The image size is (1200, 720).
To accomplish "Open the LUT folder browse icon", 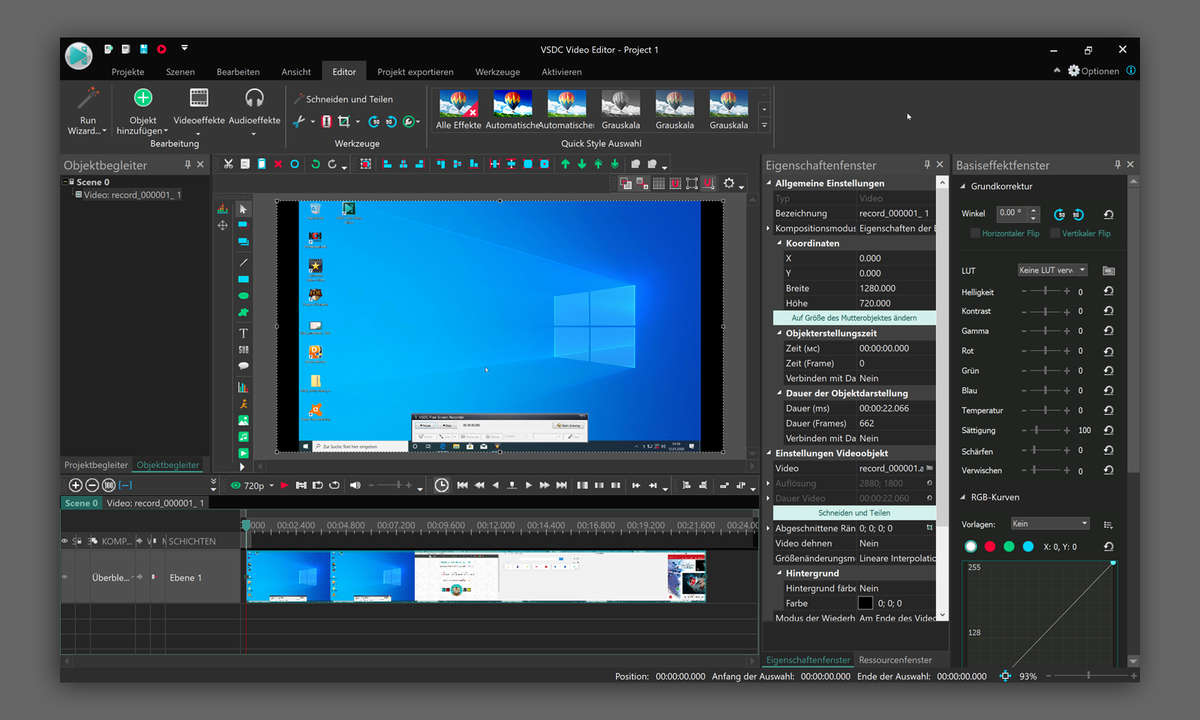I will (x=1108, y=271).
